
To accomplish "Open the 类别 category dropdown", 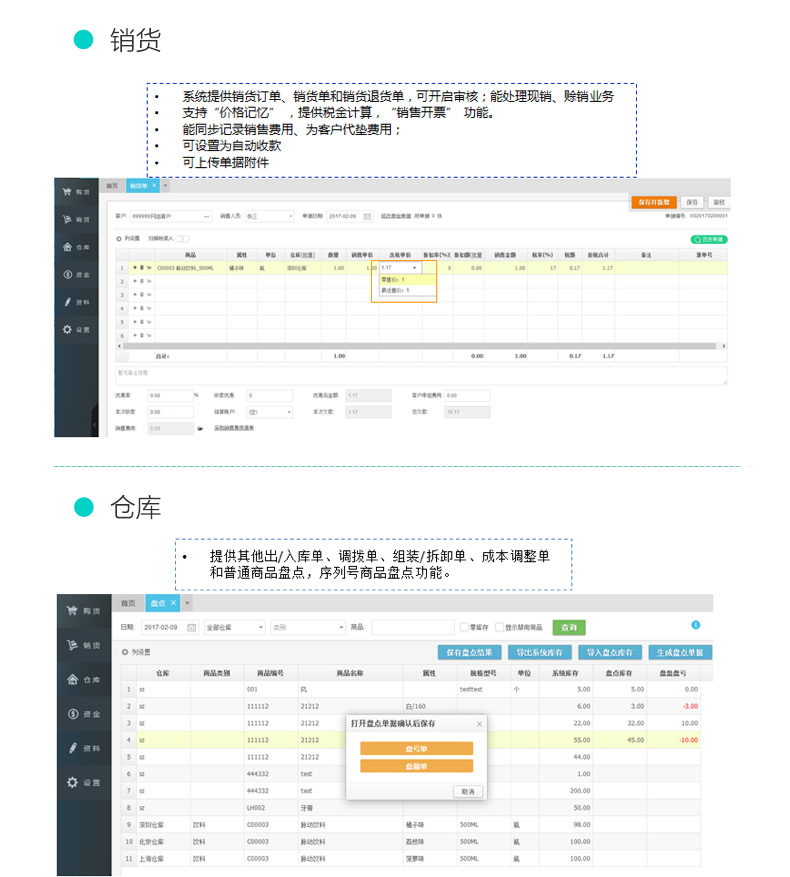I will tap(306, 628).
